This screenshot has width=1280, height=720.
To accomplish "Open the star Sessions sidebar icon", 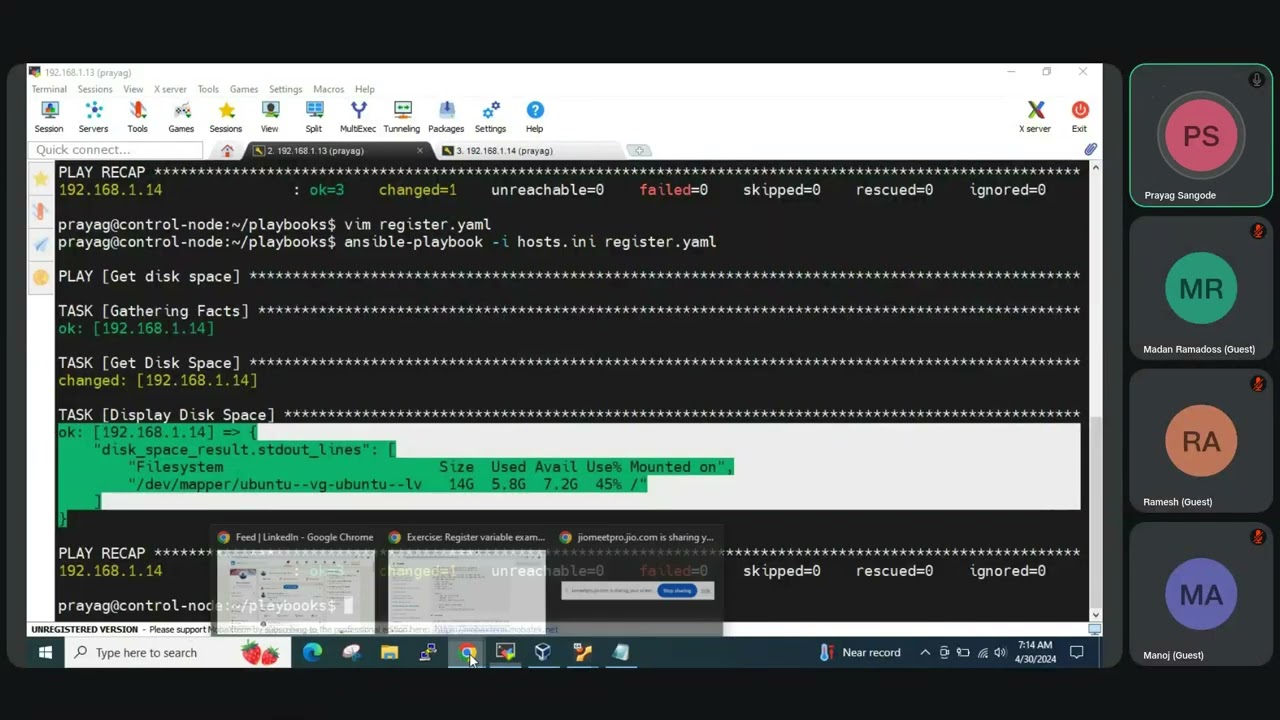I will tap(40, 178).
